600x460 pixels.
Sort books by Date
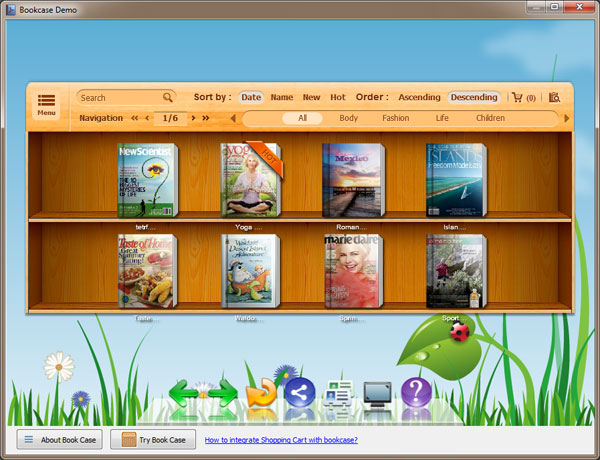point(251,97)
